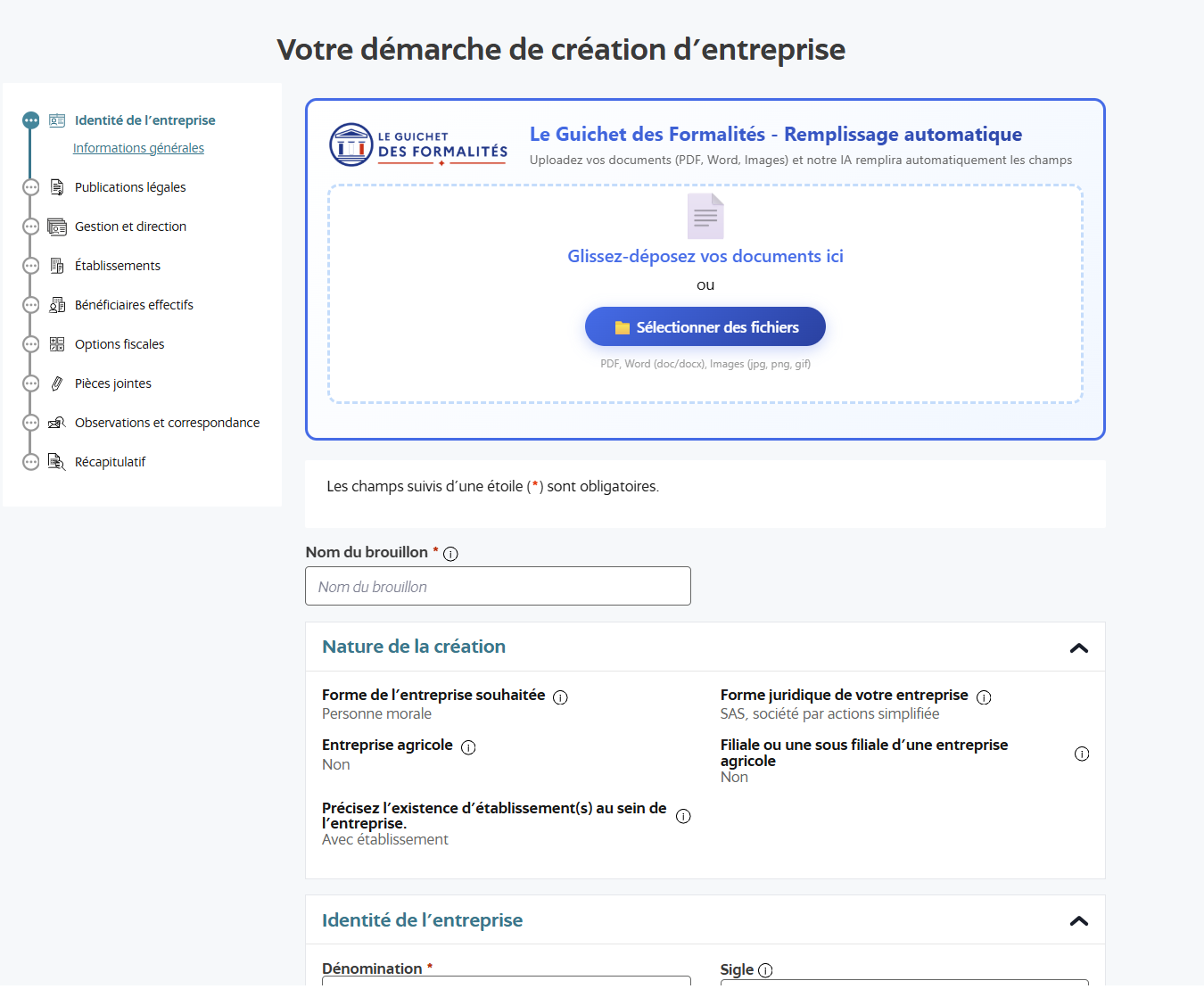
Task: Click info icon beside Forme de l'entreprise souhaitée
Action: [x=560, y=697]
